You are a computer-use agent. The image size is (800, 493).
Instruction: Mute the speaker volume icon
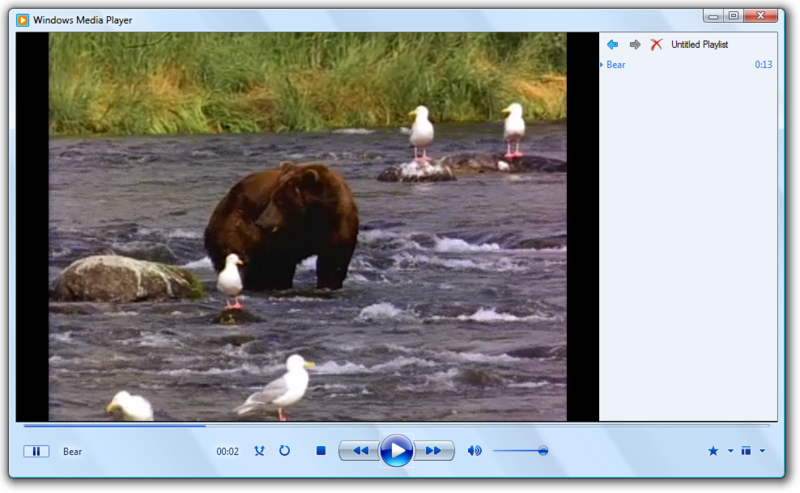(474, 451)
